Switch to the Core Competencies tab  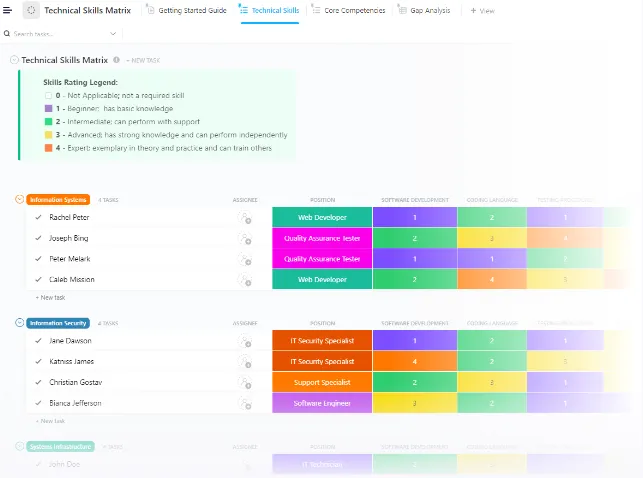349,10
